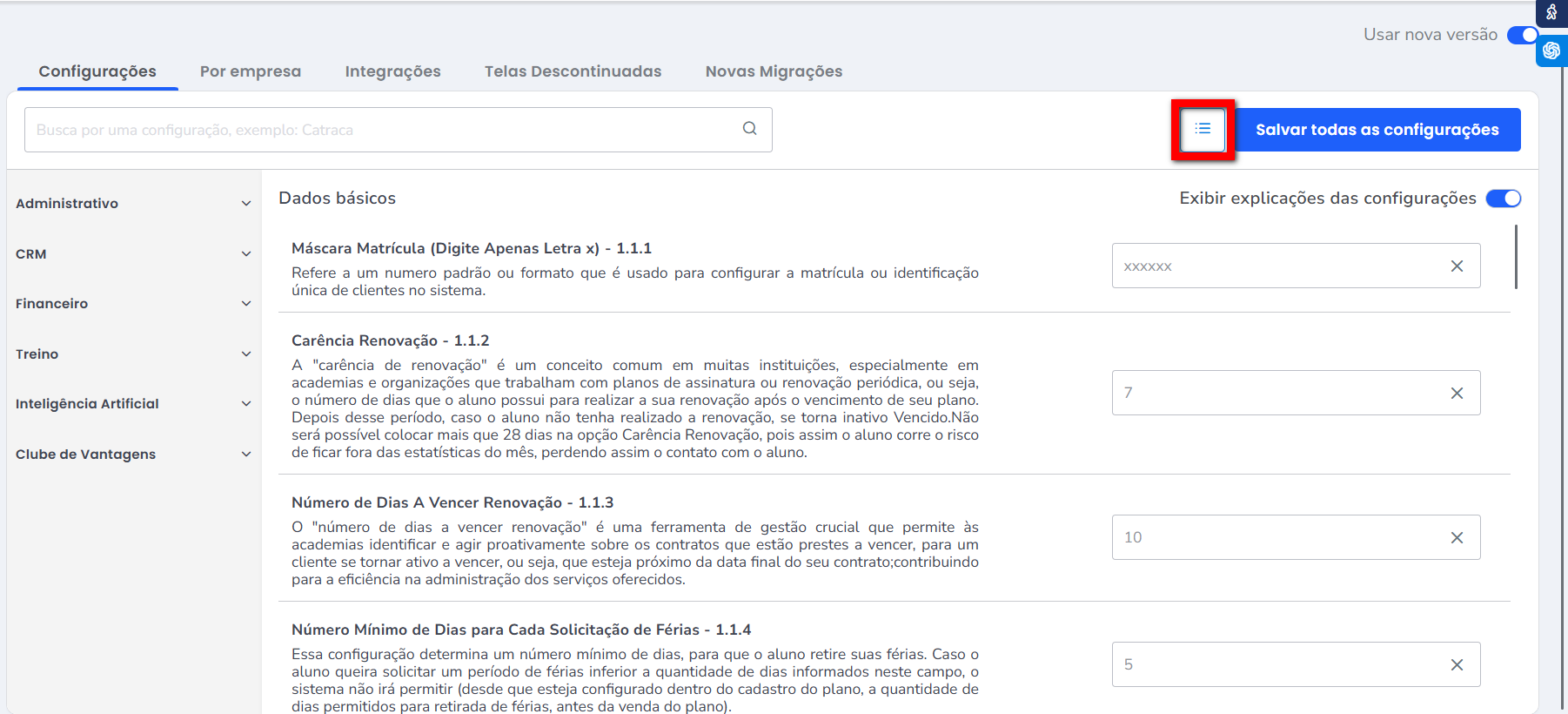This screenshot has width=1568, height=714.
Task: Open the Telas Descontinuadas tab
Action: 573,71
